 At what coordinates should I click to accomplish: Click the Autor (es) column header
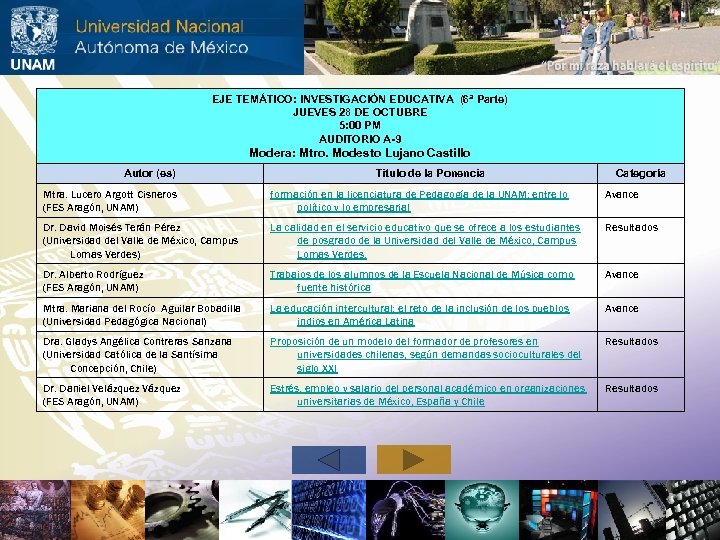[x=150, y=173]
